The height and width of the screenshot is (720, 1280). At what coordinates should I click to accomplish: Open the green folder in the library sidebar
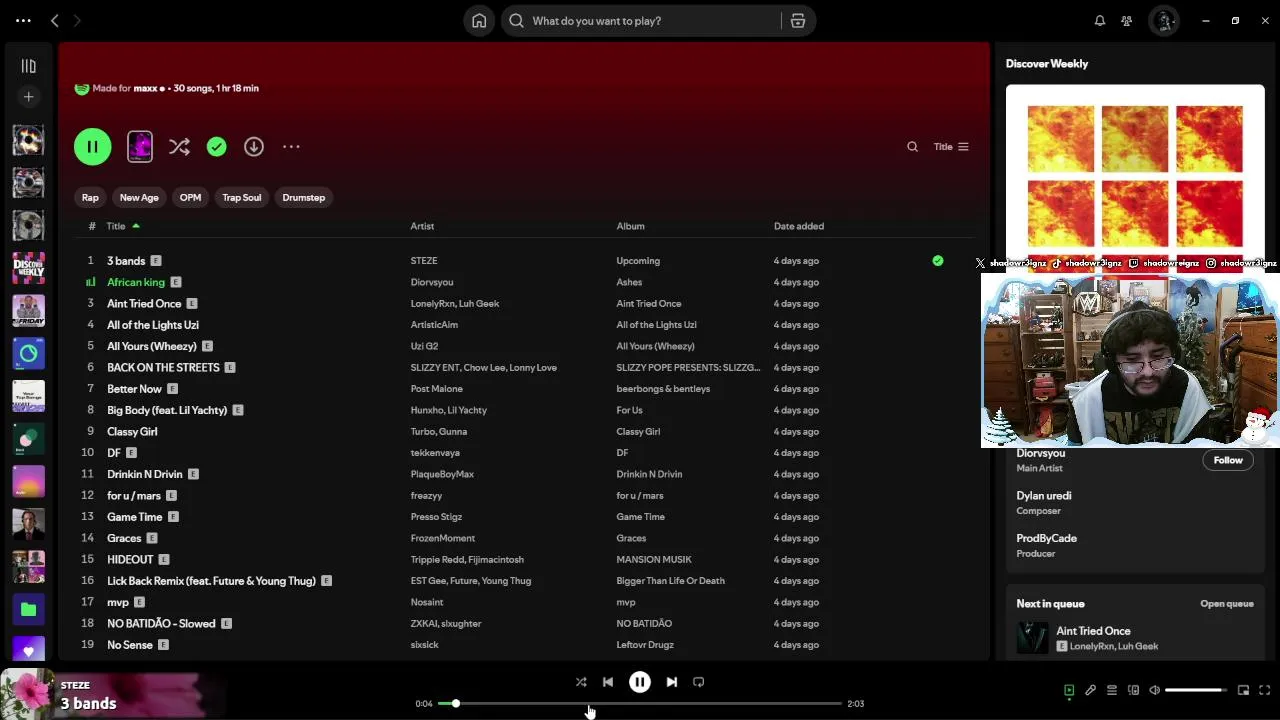28,609
